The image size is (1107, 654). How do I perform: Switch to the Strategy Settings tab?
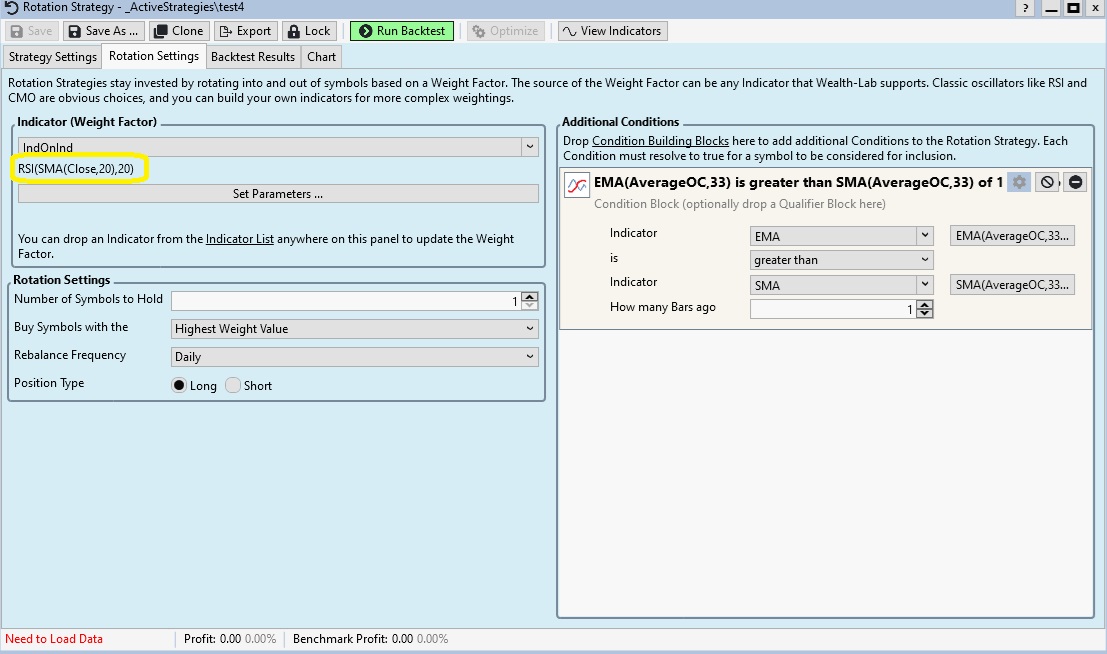pos(53,57)
